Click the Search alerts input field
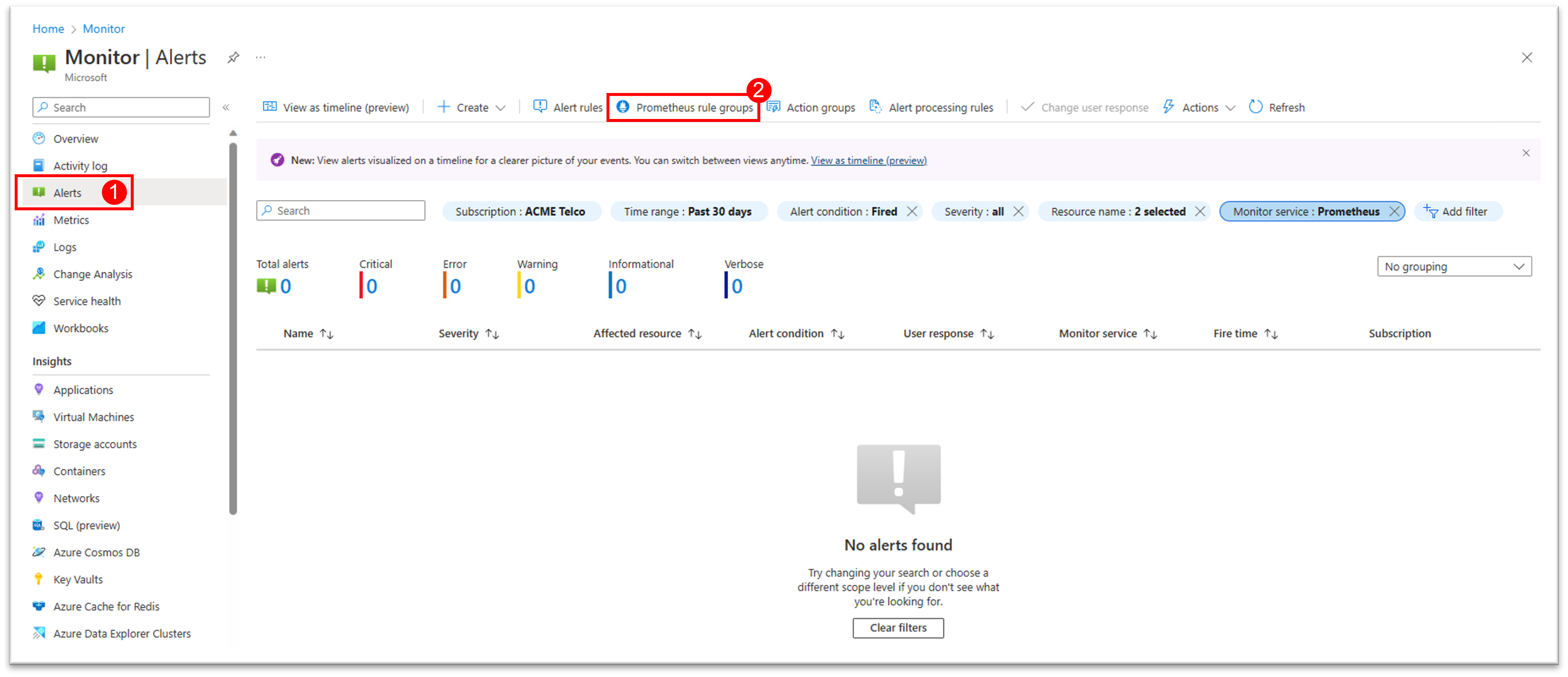 tap(341, 211)
